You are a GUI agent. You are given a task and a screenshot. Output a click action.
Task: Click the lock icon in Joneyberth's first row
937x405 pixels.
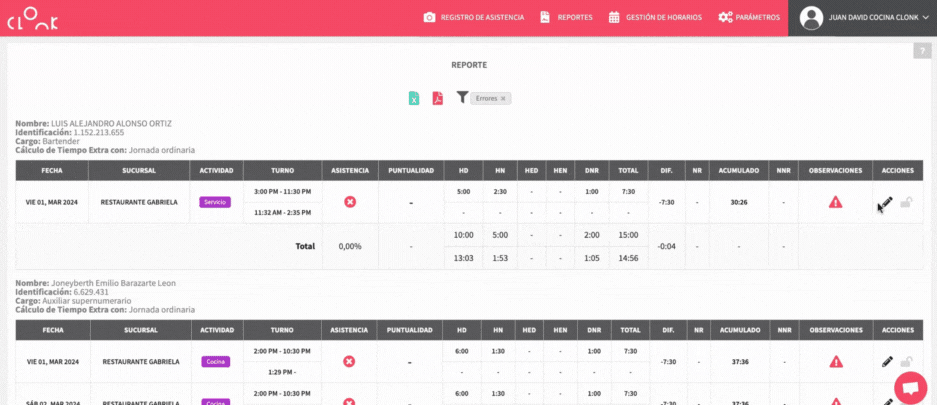click(906, 361)
